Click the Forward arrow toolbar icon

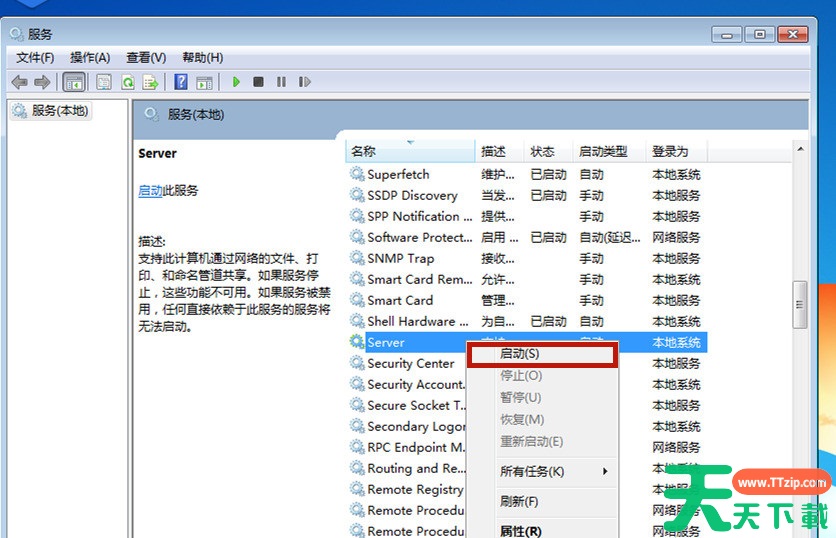[42, 82]
